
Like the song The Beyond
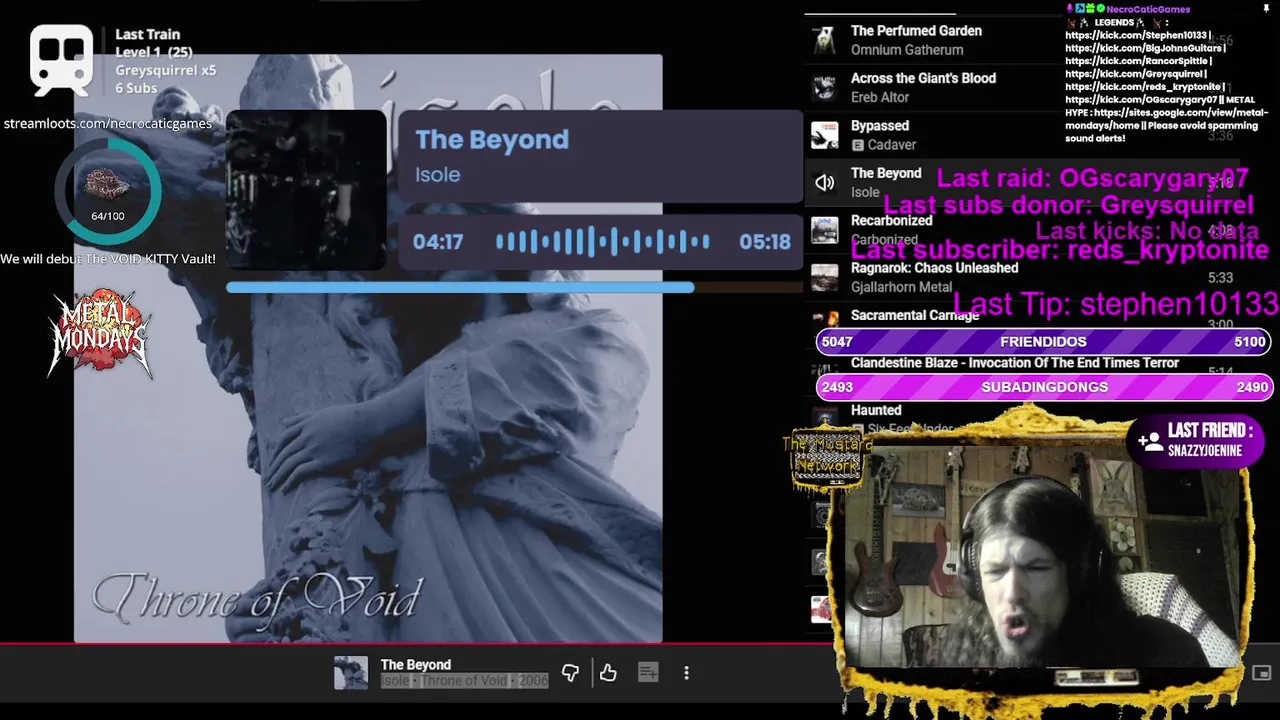click(608, 673)
